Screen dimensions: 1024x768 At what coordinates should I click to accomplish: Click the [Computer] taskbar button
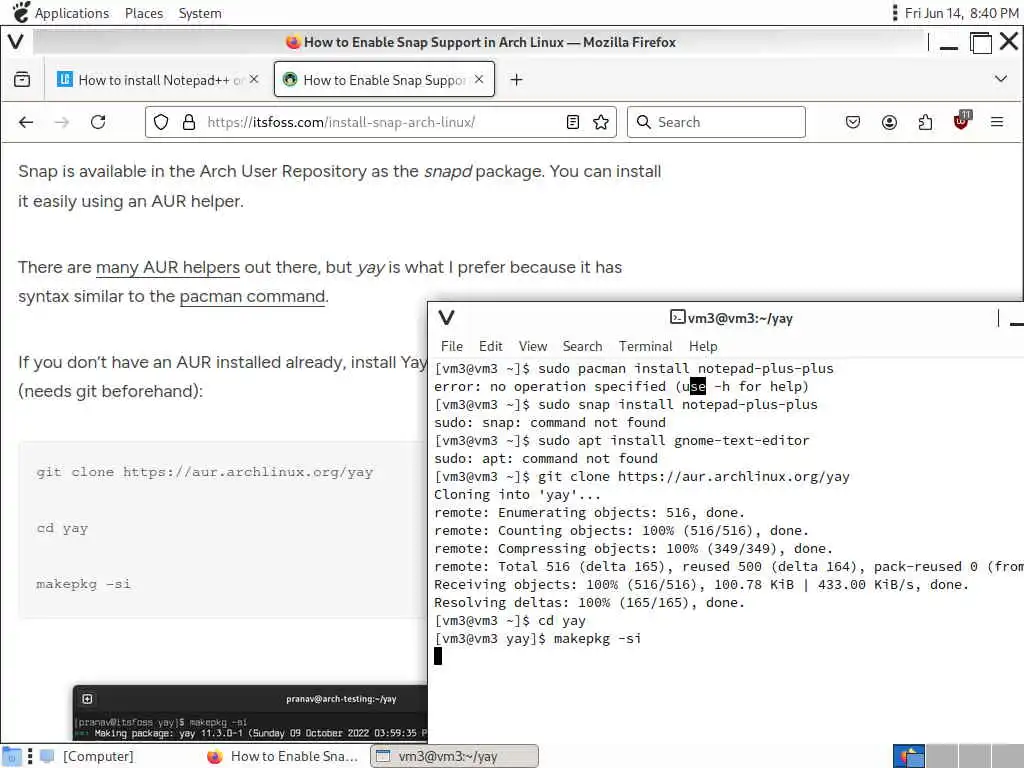[87, 756]
